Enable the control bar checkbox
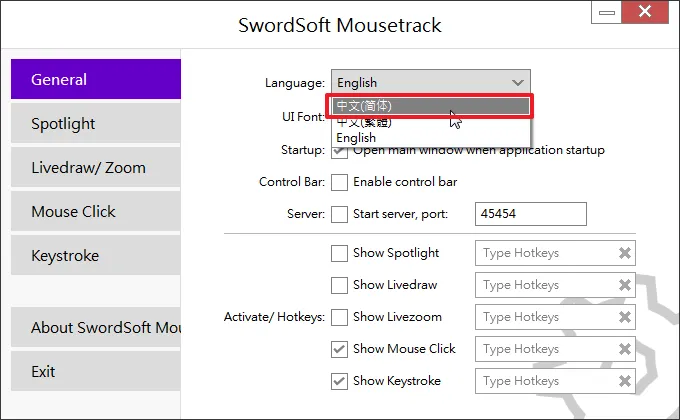The image size is (680, 420). click(340, 182)
